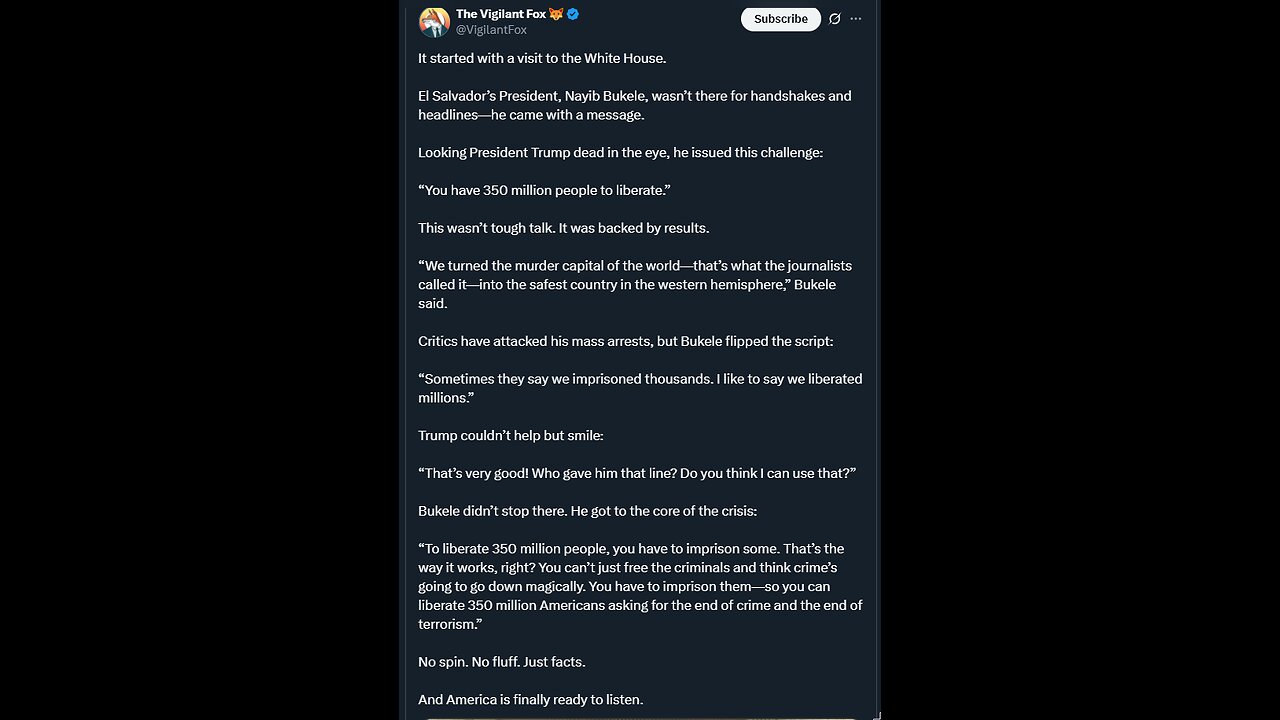Open The Vigilant Fox display name link
Screen dimensions: 1280x720
pos(501,14)
